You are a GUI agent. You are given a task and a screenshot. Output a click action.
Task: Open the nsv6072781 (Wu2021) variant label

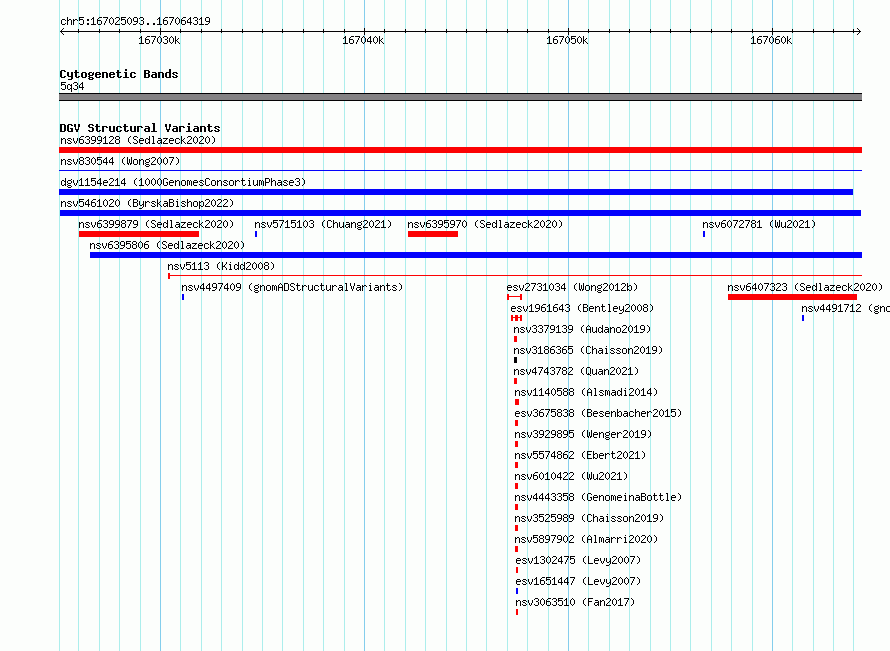[759, 224]
